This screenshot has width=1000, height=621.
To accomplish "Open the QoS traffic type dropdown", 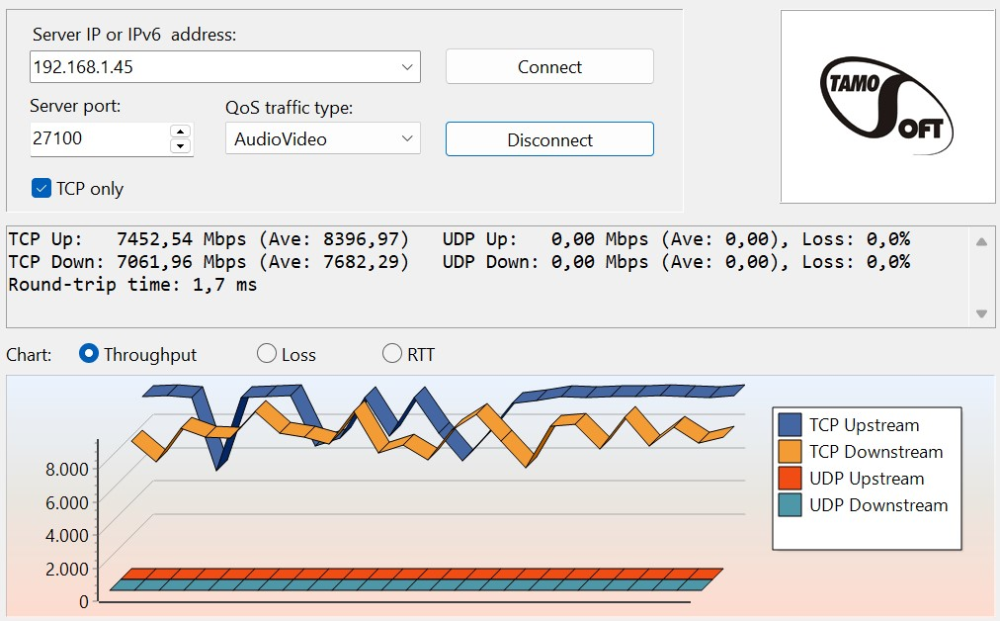I will (407, 139).
